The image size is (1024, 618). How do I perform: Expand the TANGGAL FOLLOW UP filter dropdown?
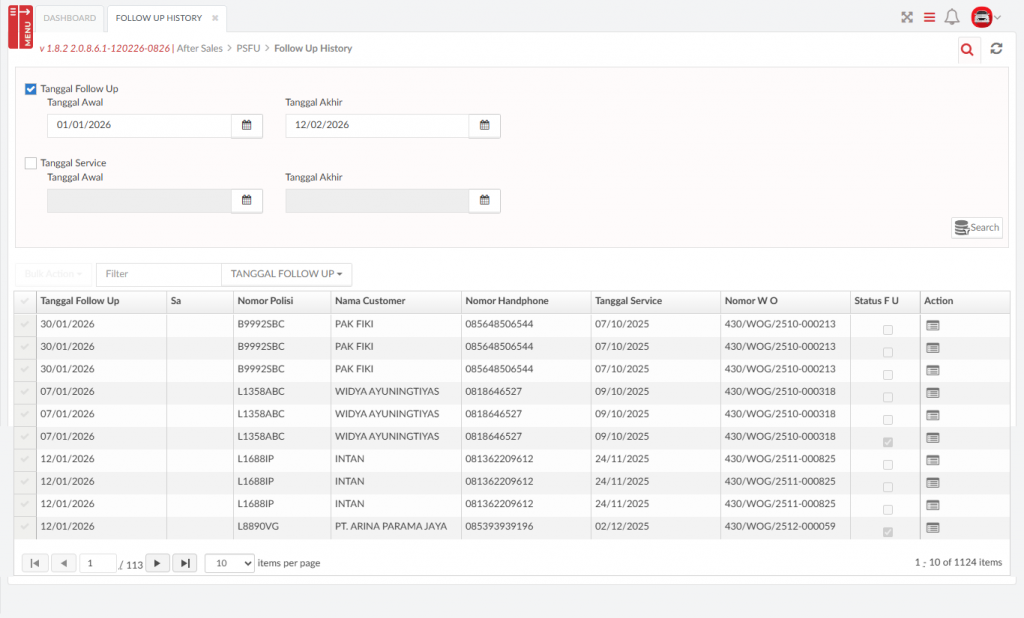[x=286, y=274]
